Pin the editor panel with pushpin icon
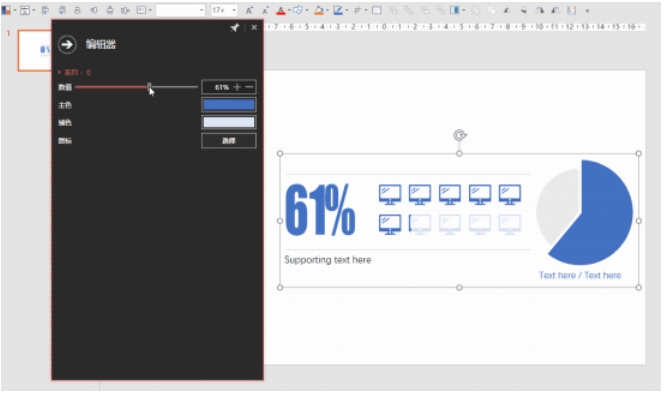 [x=235, y=28]
